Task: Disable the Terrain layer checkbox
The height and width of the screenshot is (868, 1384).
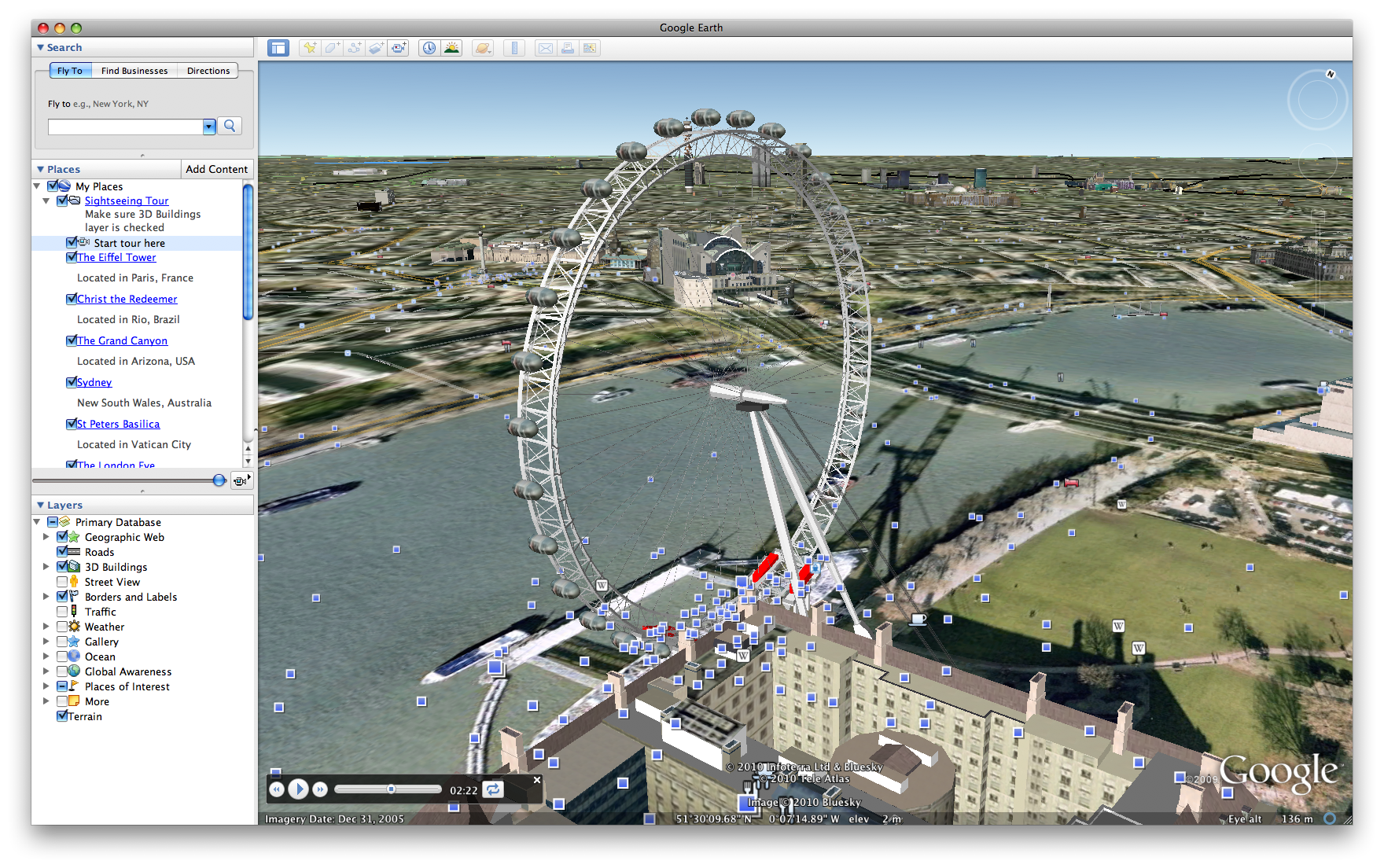Action: pos(62,716)
